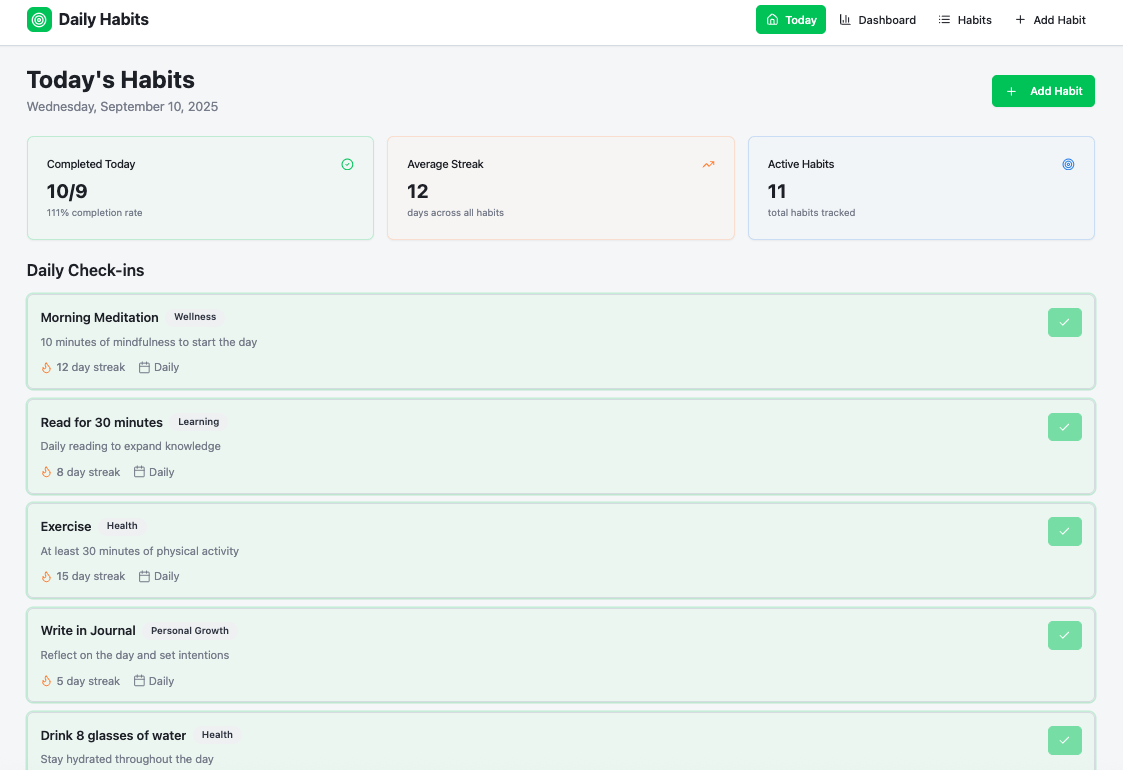This screenshot has height=770, width=1123.
Task: Uncheck the Write in Journal habit
Action: 1064,636
